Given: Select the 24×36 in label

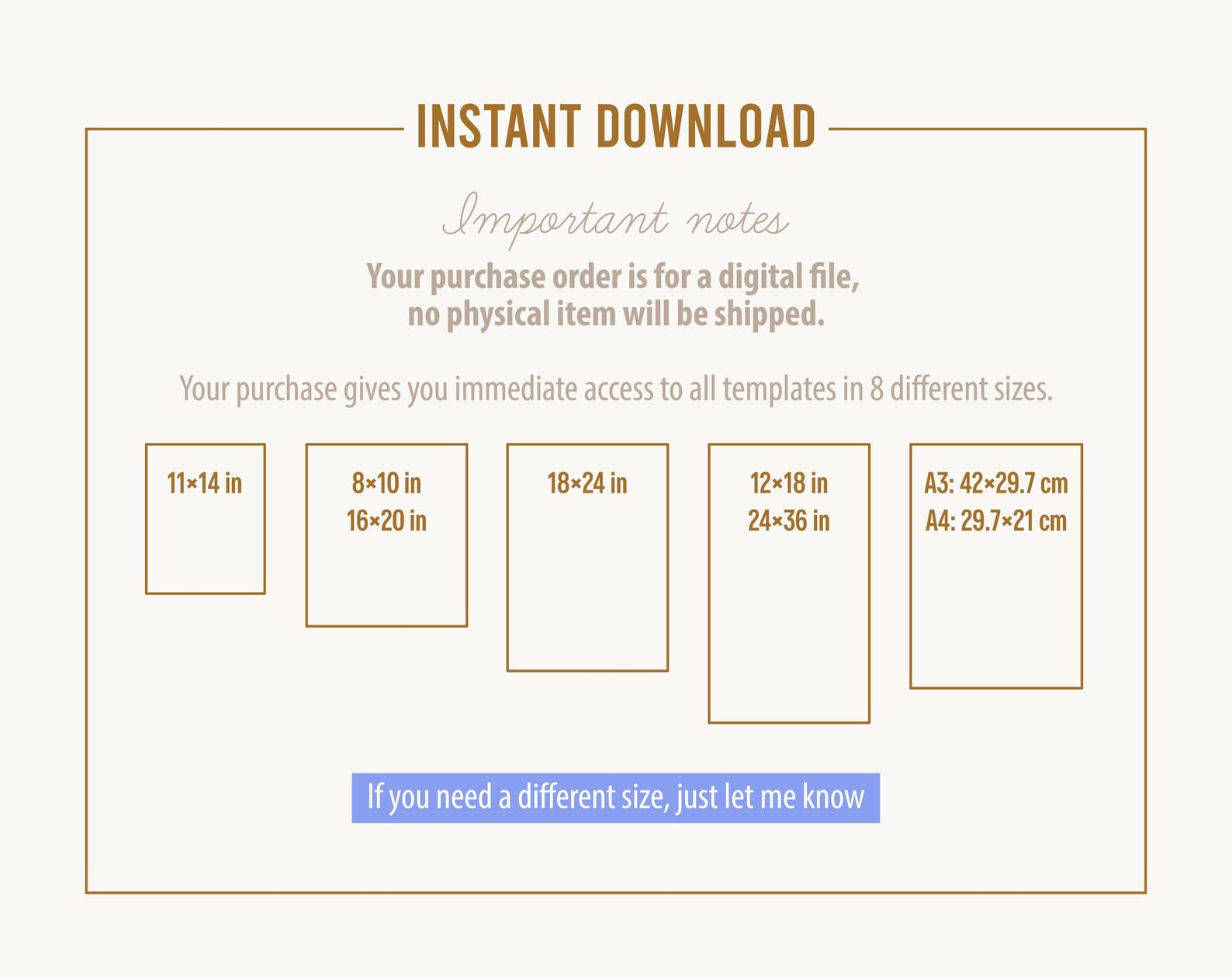Looking at the screenshot, I should click(x=789, y=521).
